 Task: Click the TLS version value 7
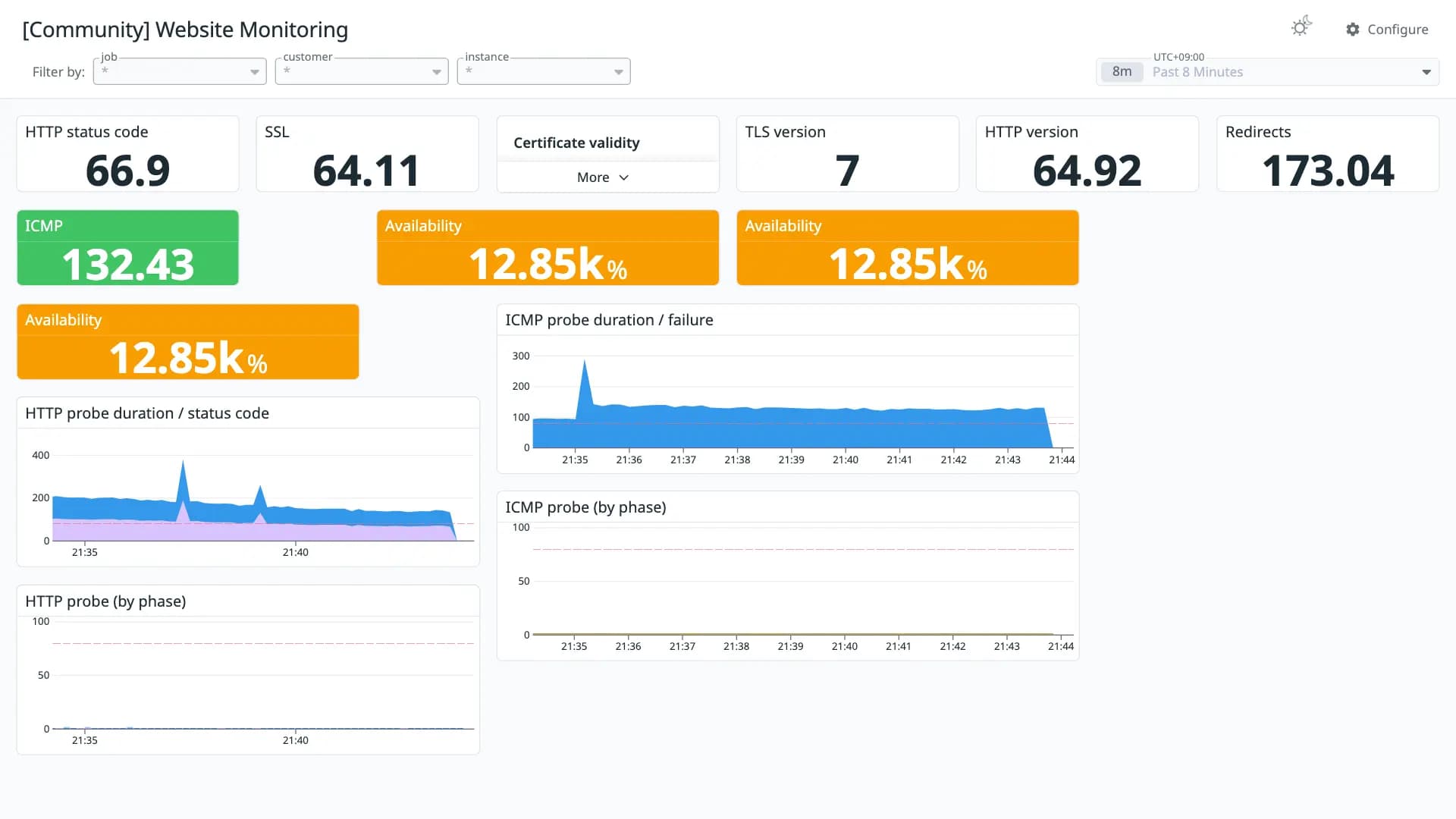847,171
